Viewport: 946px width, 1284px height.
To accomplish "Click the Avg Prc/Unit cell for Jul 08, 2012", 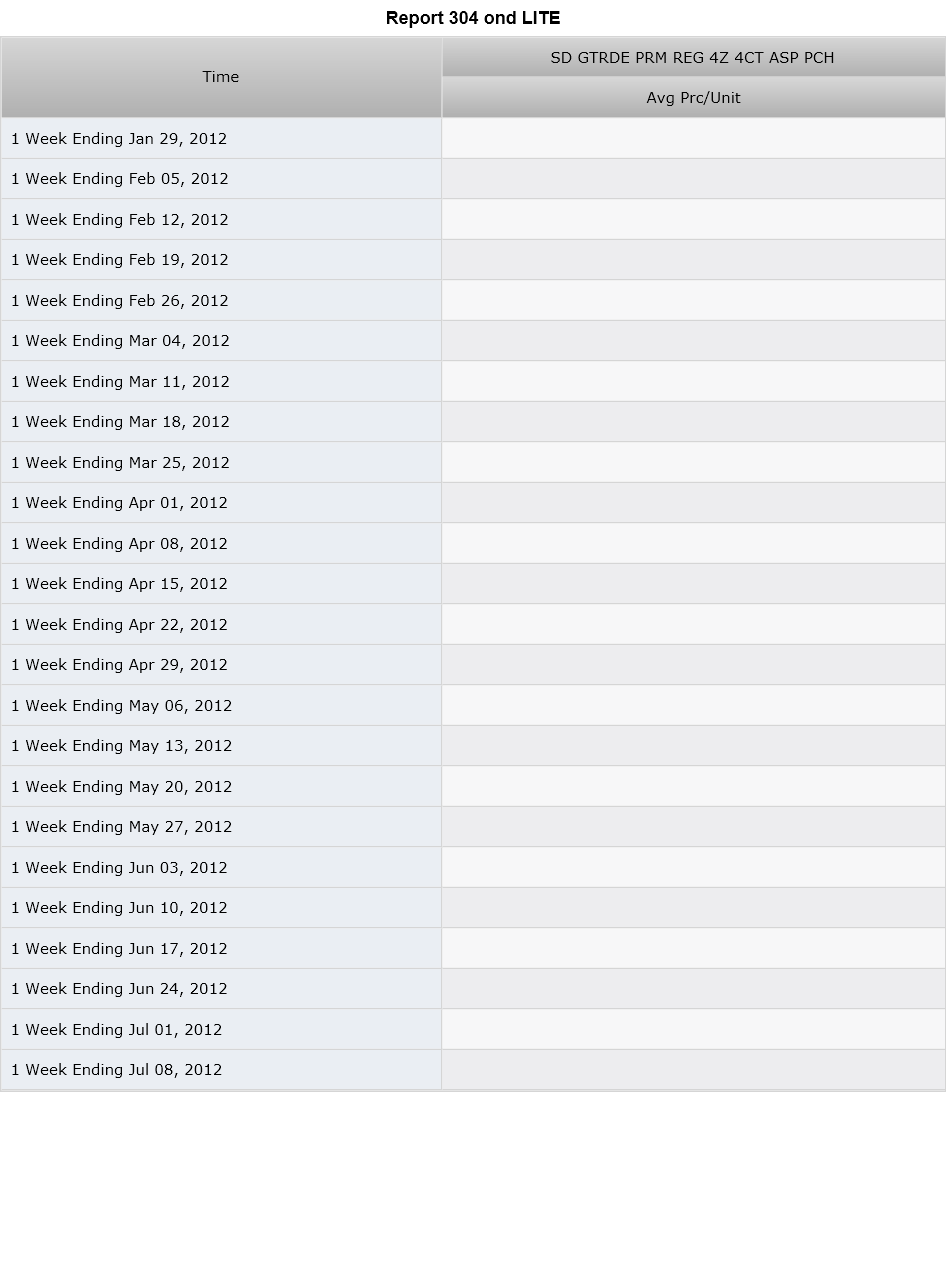I will pyautogui.click(x=693, y=1070).
